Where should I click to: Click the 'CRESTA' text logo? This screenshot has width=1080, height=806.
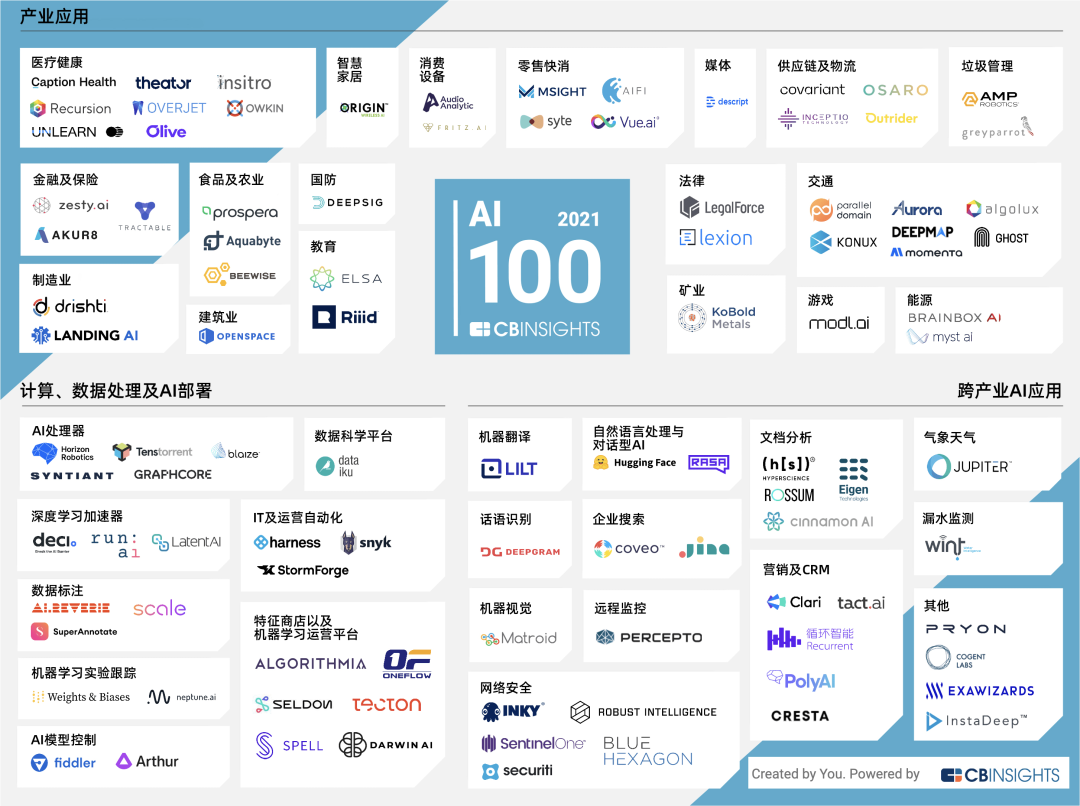point(800,716)
